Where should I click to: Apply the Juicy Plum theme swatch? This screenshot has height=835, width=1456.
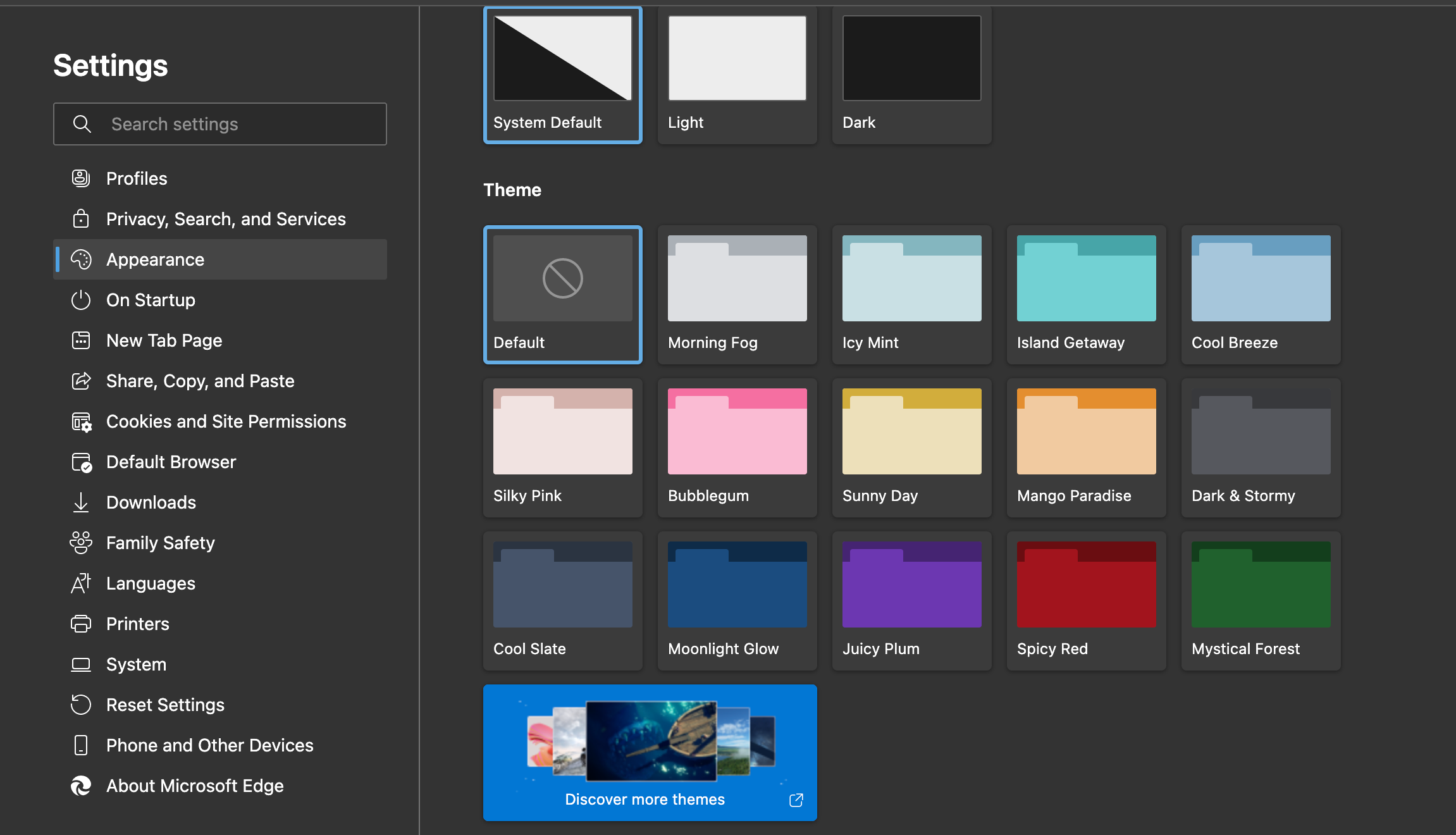pos(911,600)
